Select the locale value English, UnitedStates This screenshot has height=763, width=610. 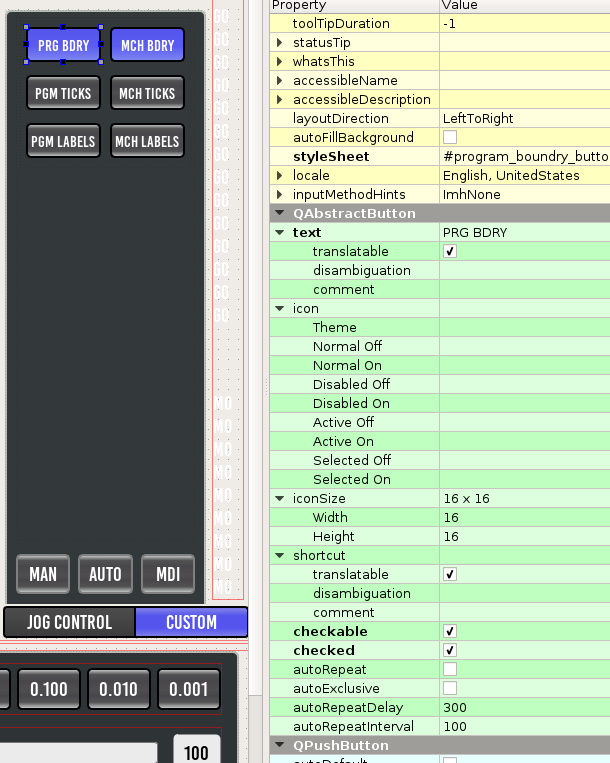tap(525, 175)
